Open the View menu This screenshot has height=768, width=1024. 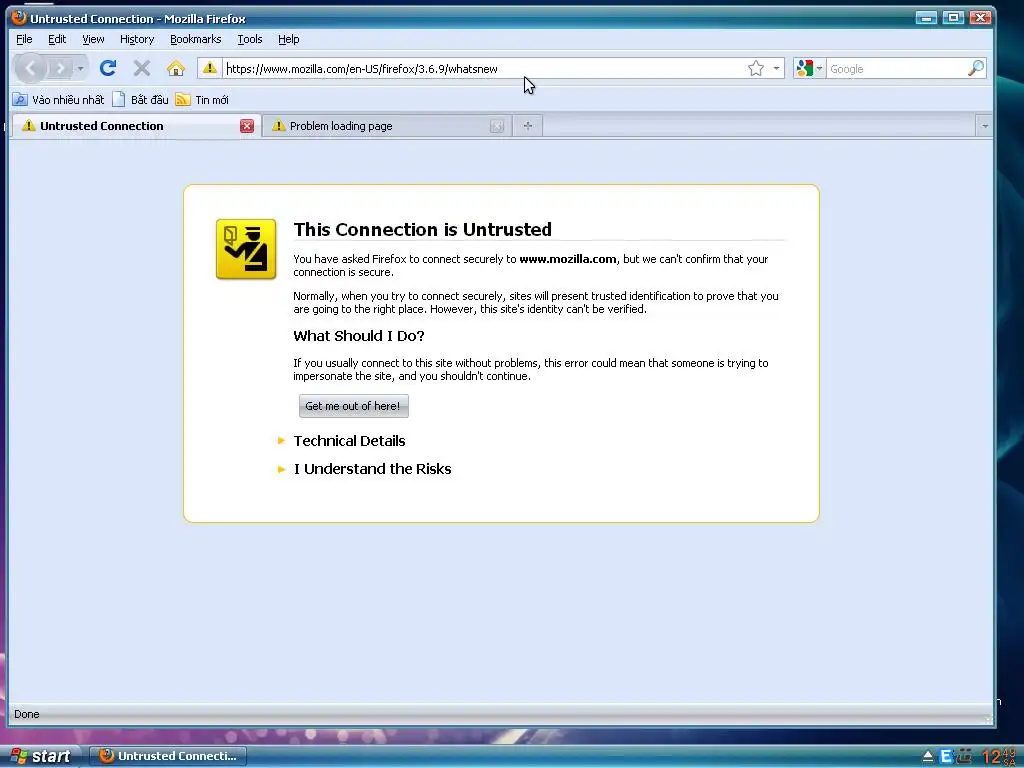93,39
